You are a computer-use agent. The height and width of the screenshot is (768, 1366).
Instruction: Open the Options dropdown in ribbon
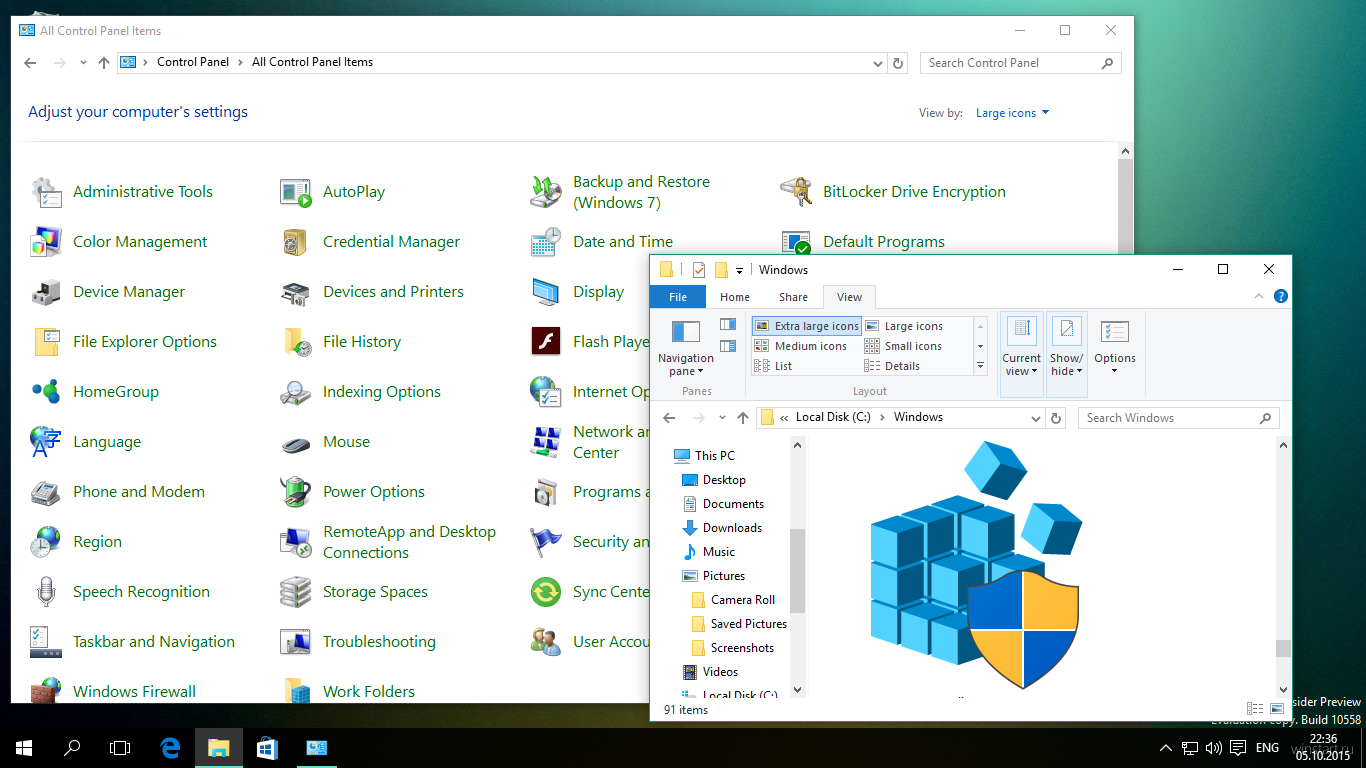(x=1115, y=347)
